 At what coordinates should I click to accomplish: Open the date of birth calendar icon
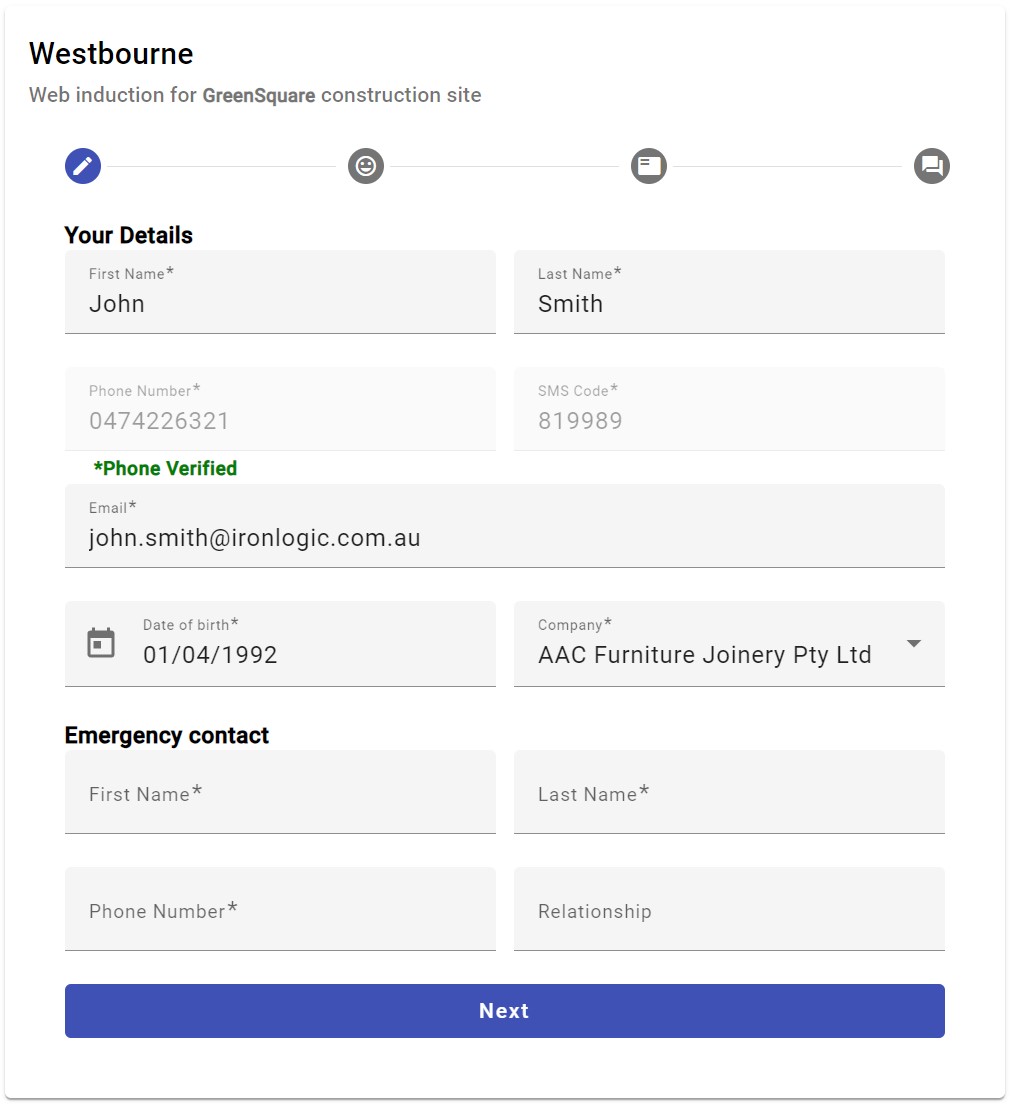tap(101, 643)
